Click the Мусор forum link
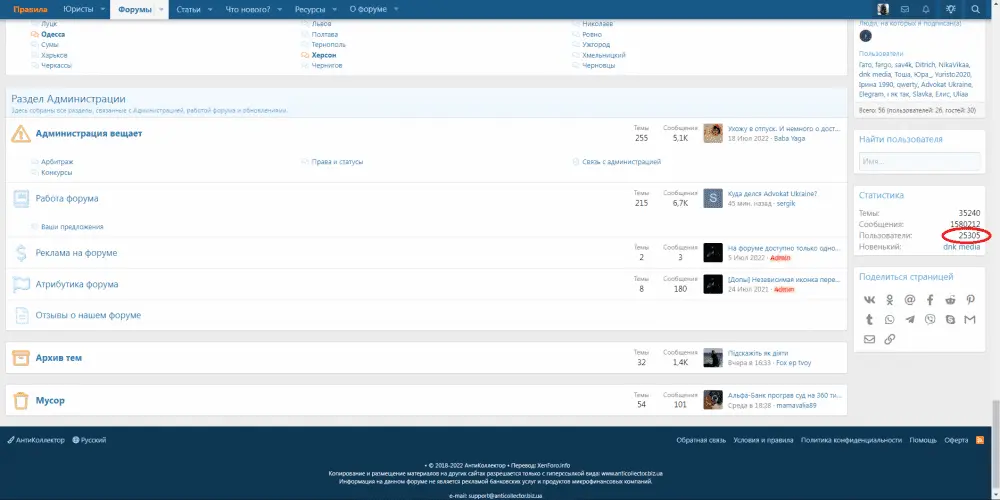This screenshot has width=1000, height=500. pos(50,400)
